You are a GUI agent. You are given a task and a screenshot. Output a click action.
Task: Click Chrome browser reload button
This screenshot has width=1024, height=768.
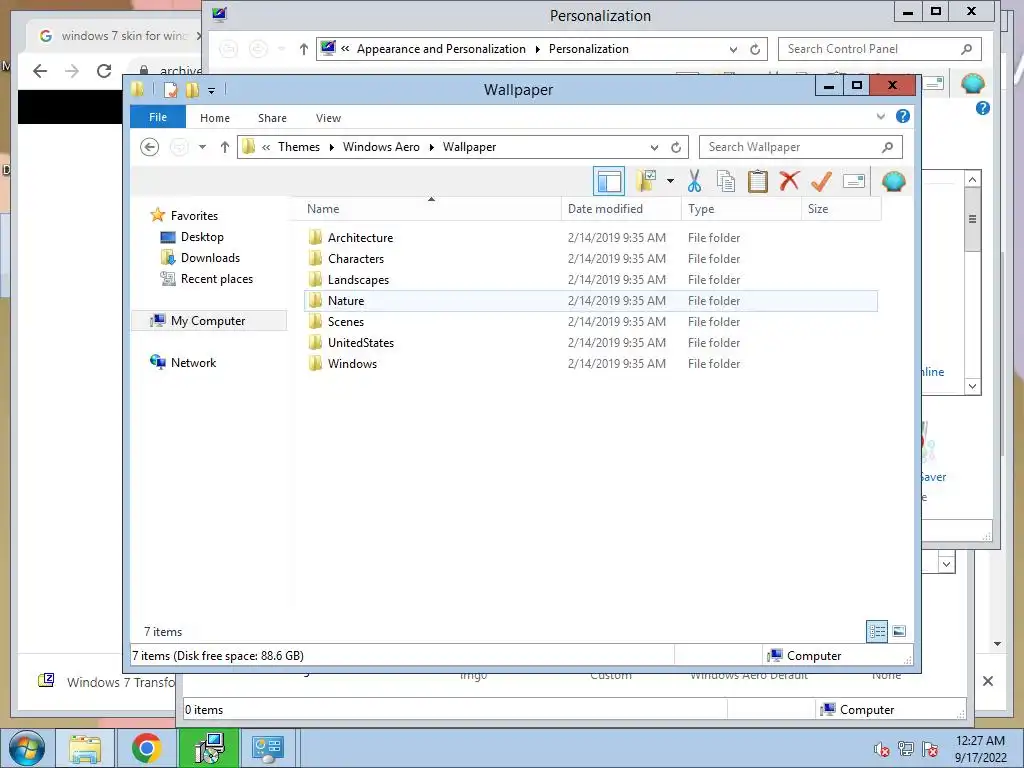(x=103, y=71)
